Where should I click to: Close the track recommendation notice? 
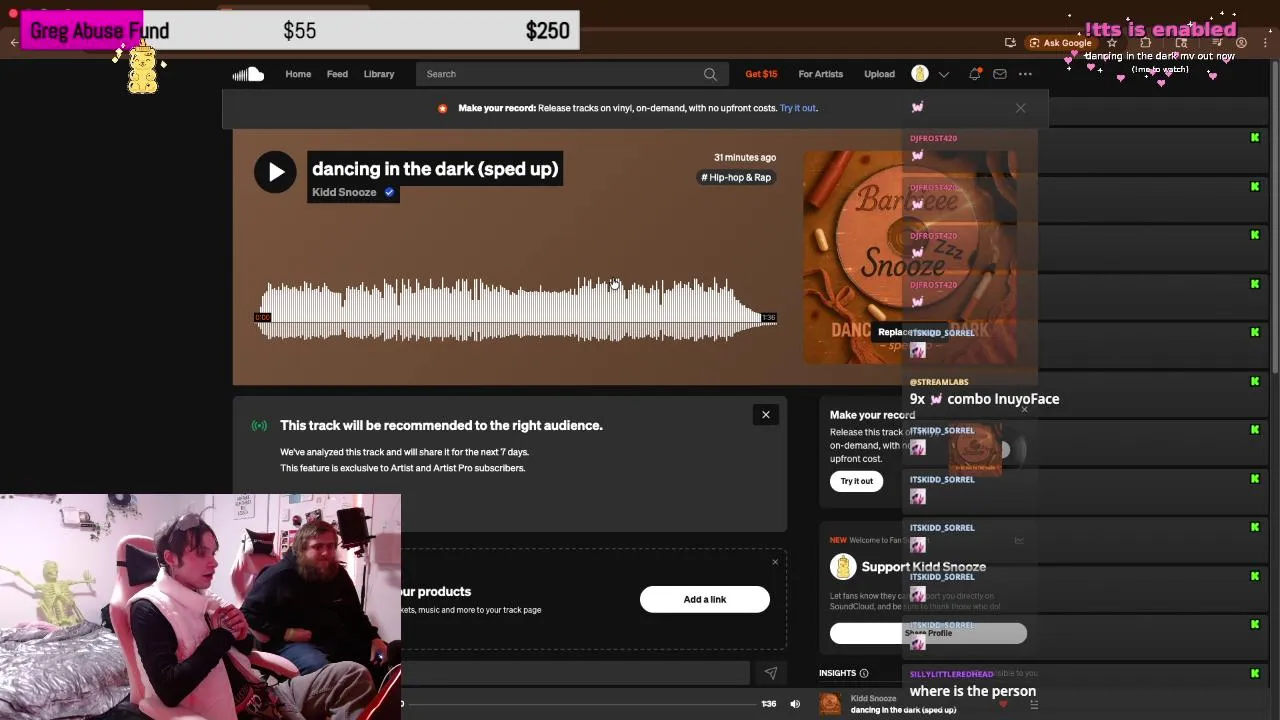pyautogui.click(x=766, y=415)
